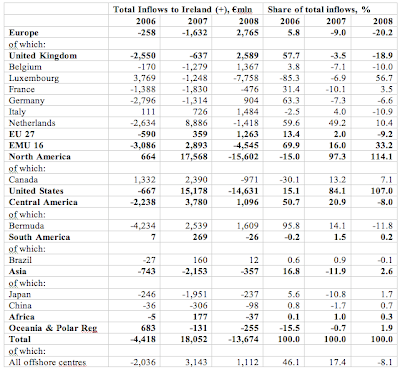
Task: Click the 'China' row label
Action: [20, 306]
